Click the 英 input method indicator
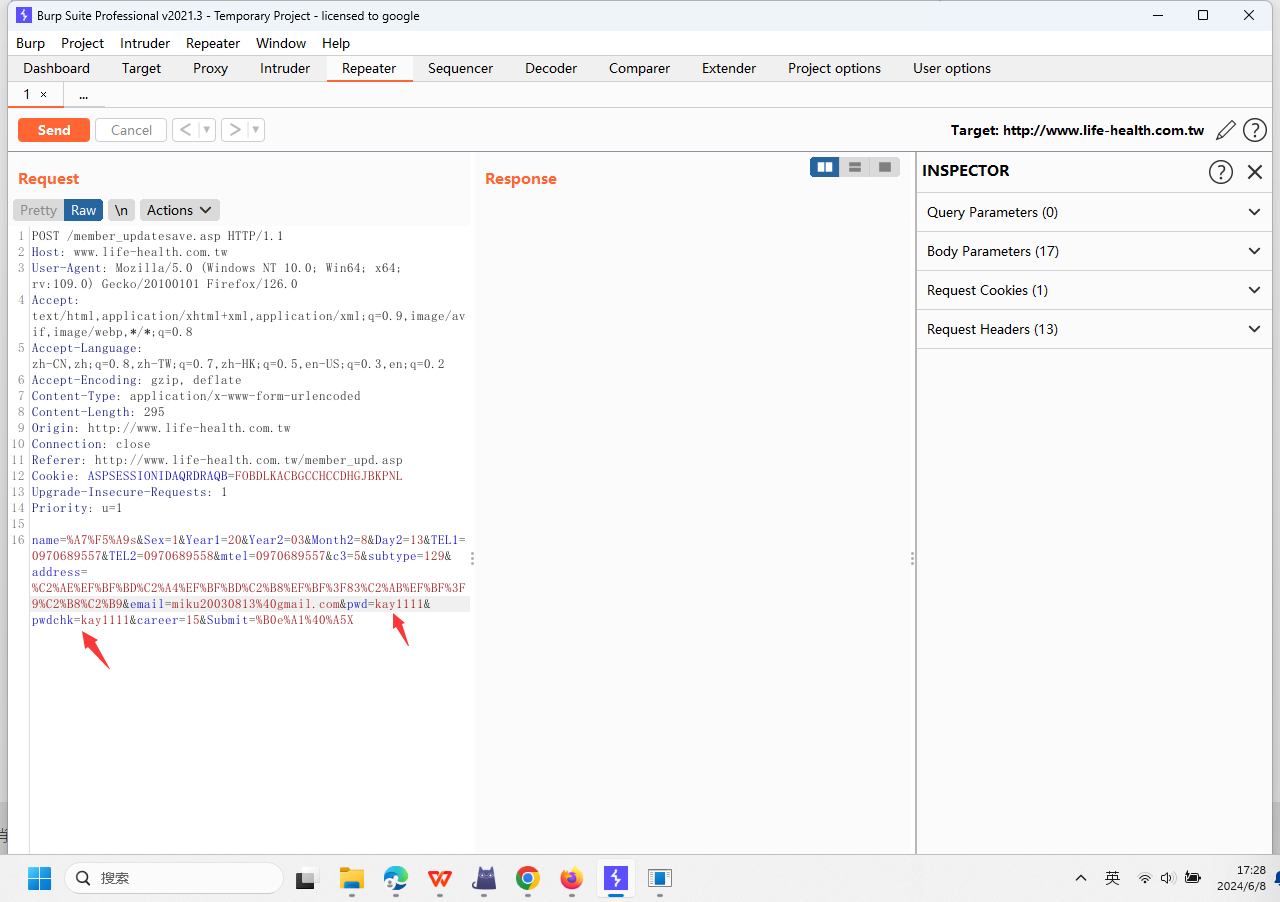This screenshot has width=1280, height=902. [1112, 878]
